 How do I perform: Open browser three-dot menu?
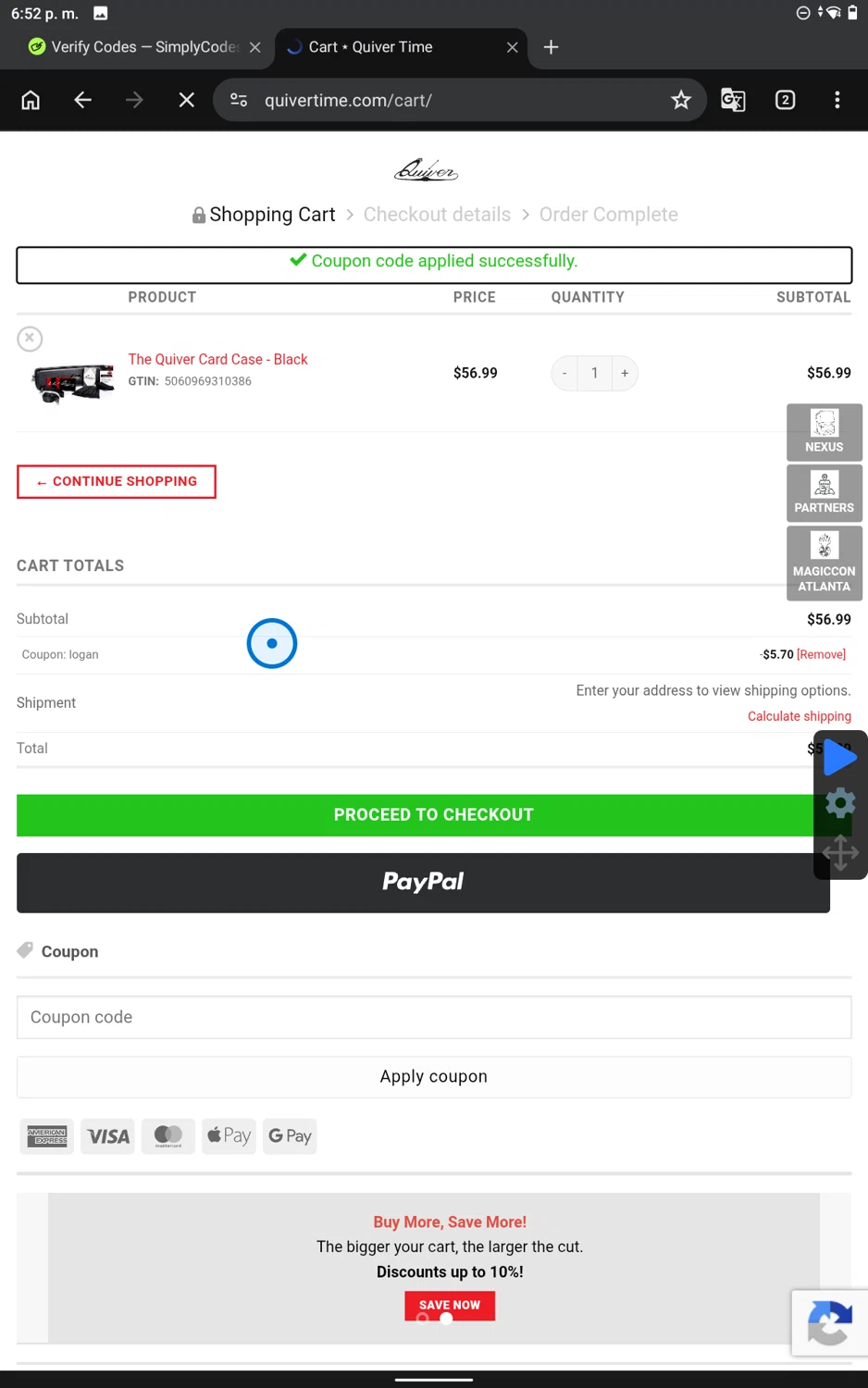pyautogui.click(x=837, y=100)
